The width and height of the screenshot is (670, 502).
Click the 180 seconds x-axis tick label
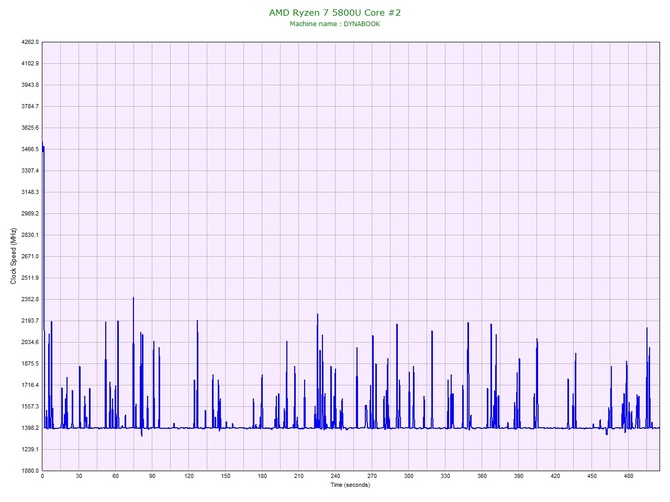(x=262, y=476)
